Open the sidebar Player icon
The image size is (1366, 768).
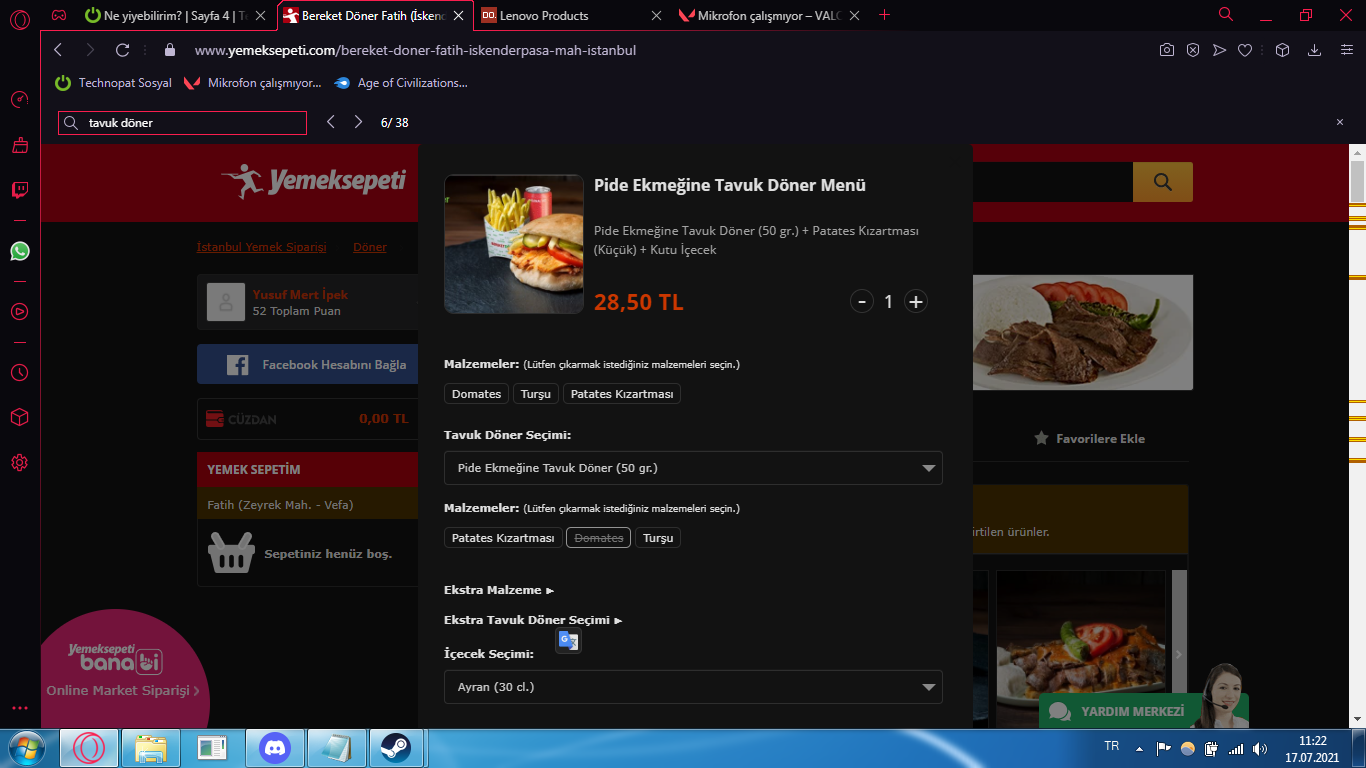(x=20, y=311)
